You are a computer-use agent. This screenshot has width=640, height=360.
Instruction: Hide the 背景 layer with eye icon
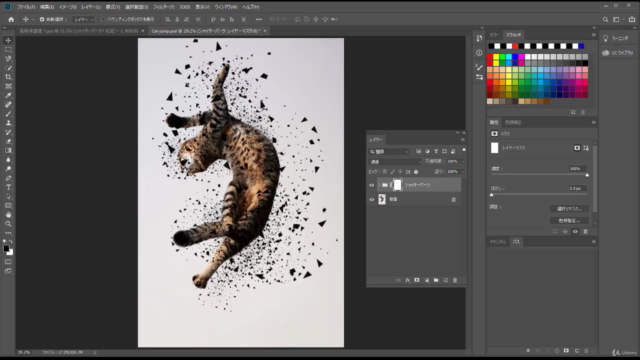pyautogui.click(x=371, y=200)
